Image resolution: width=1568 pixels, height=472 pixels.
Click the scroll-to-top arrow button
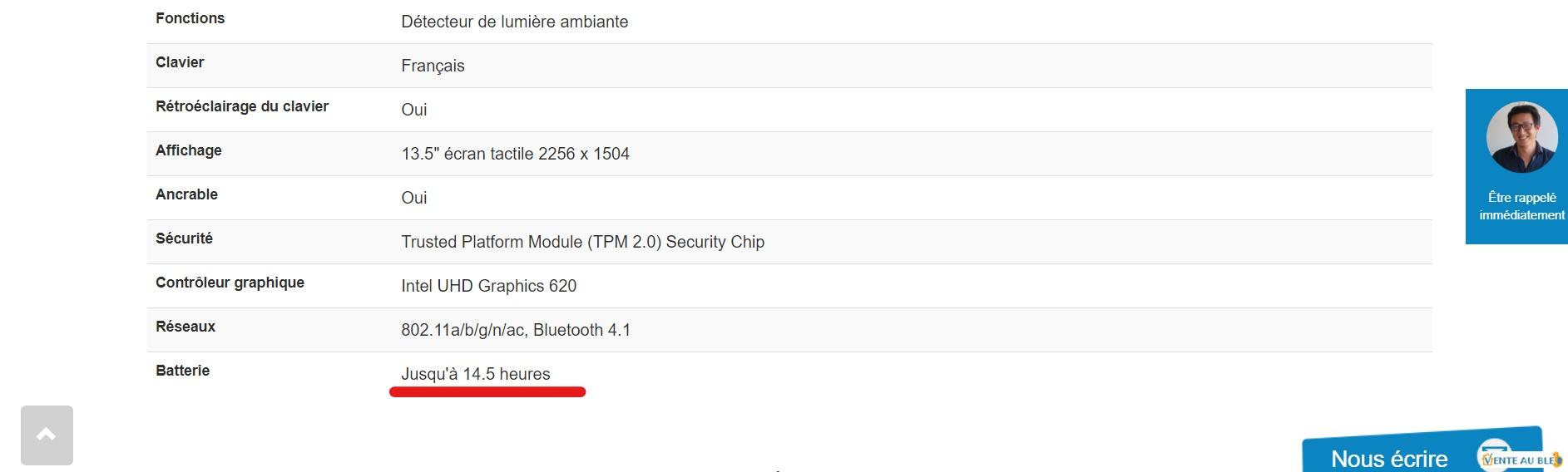point(47,435)
